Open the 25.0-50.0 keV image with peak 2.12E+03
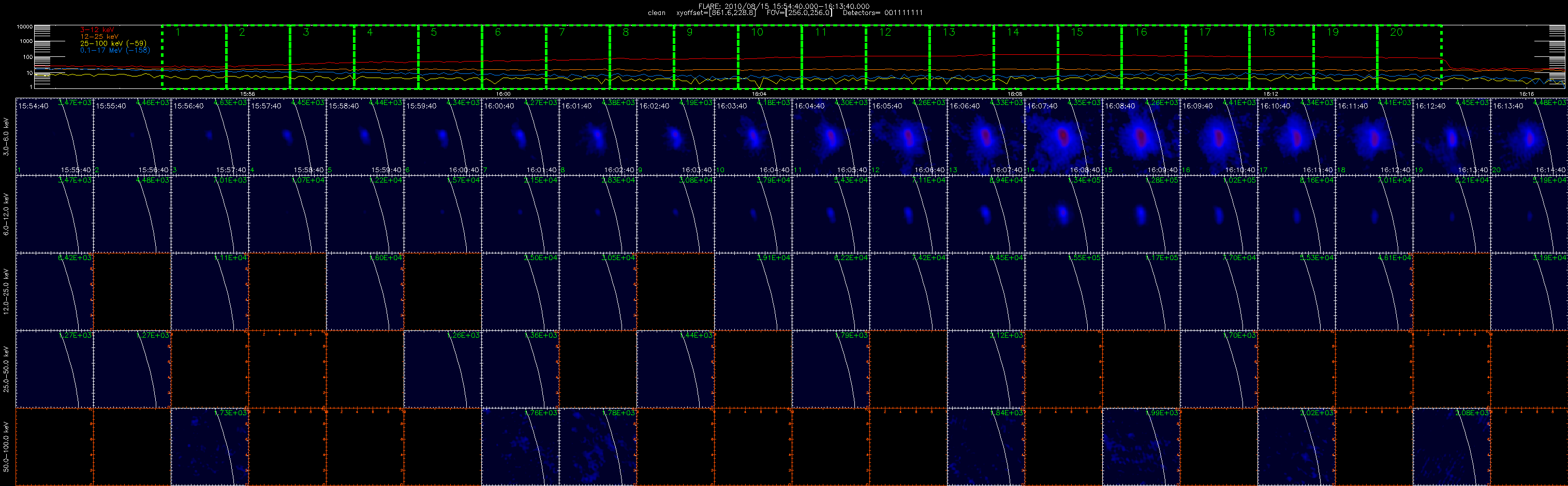The height and width of the screenshot is (486, 1568). point(985,369)
